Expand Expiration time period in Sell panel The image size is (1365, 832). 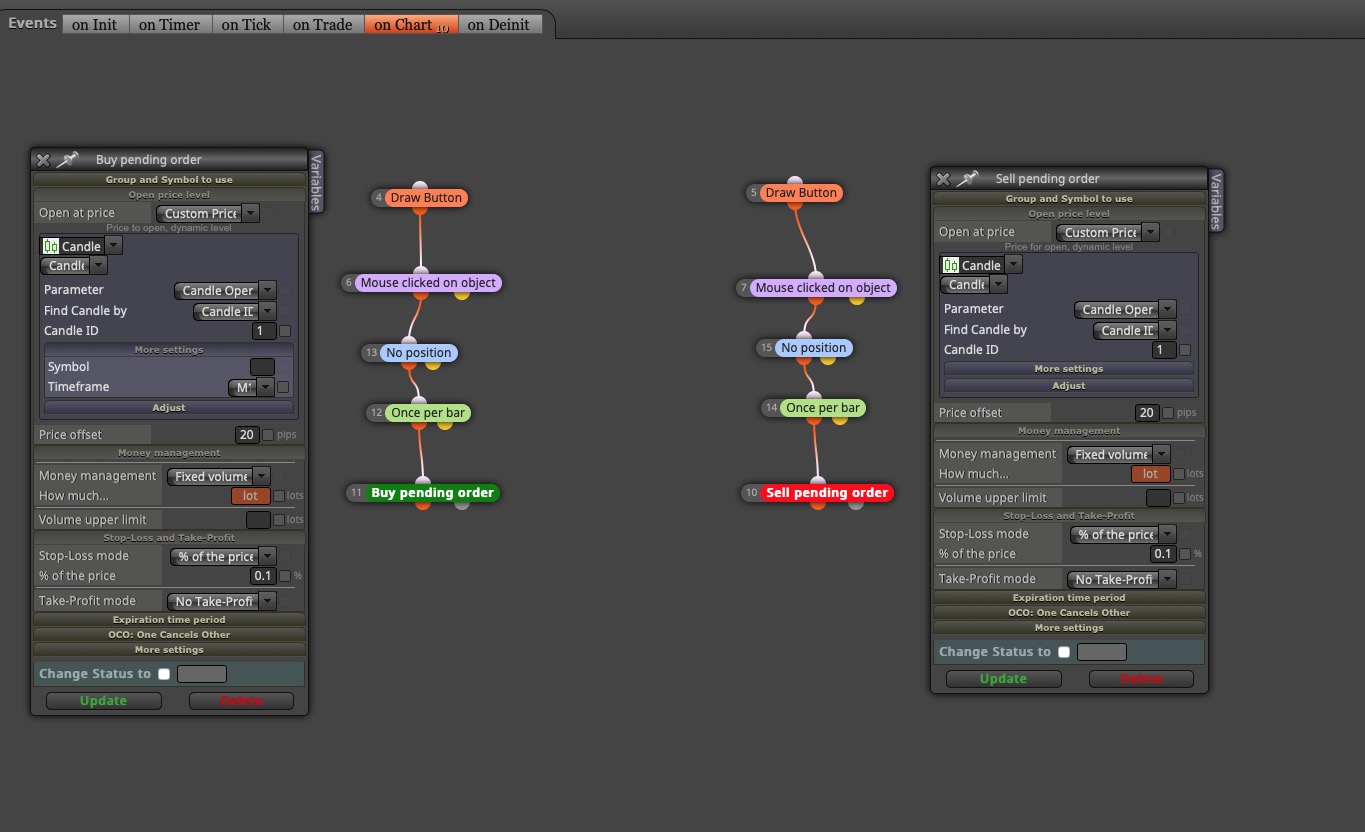tap(1069, 598)
